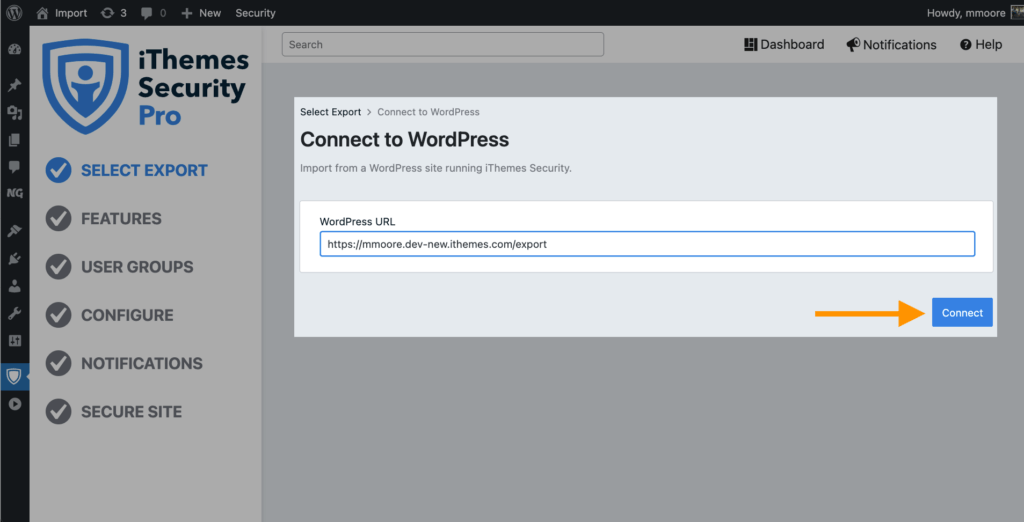Screen dimensions: 1024x522
Task: Open the iThemes Dashboard link
Action: 784,44
